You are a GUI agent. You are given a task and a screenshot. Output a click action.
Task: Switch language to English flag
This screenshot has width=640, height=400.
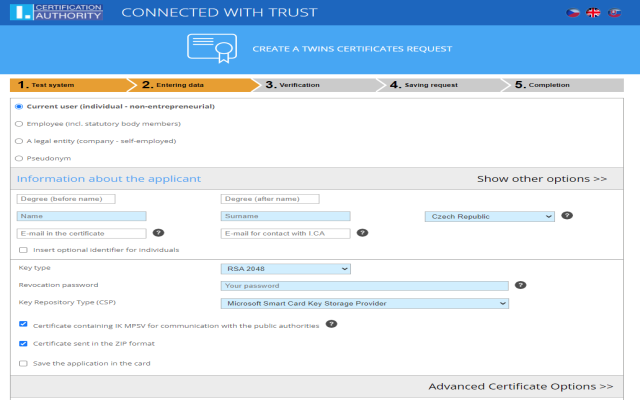[x=593, y=13]
